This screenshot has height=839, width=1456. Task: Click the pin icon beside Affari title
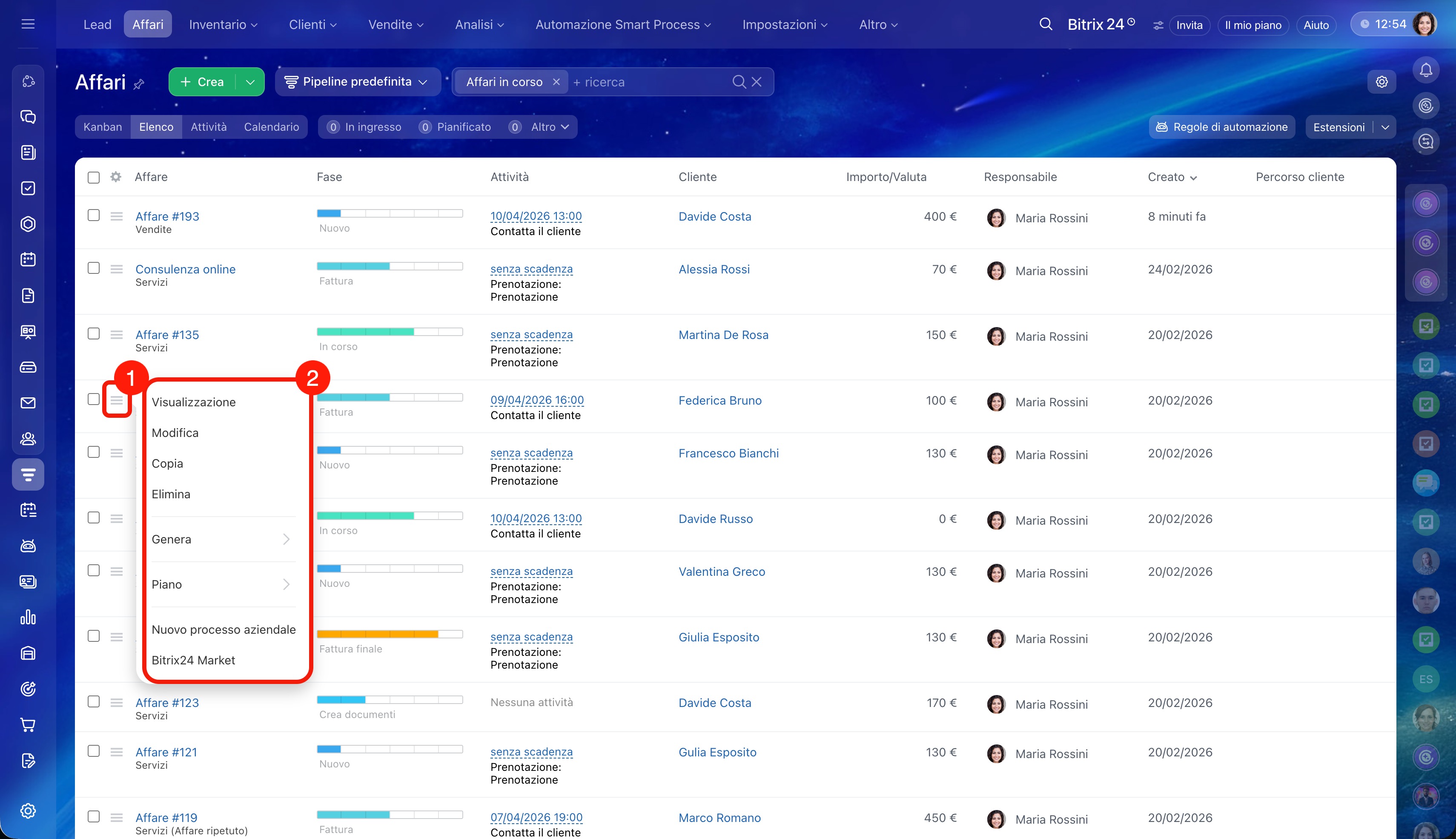139,84
